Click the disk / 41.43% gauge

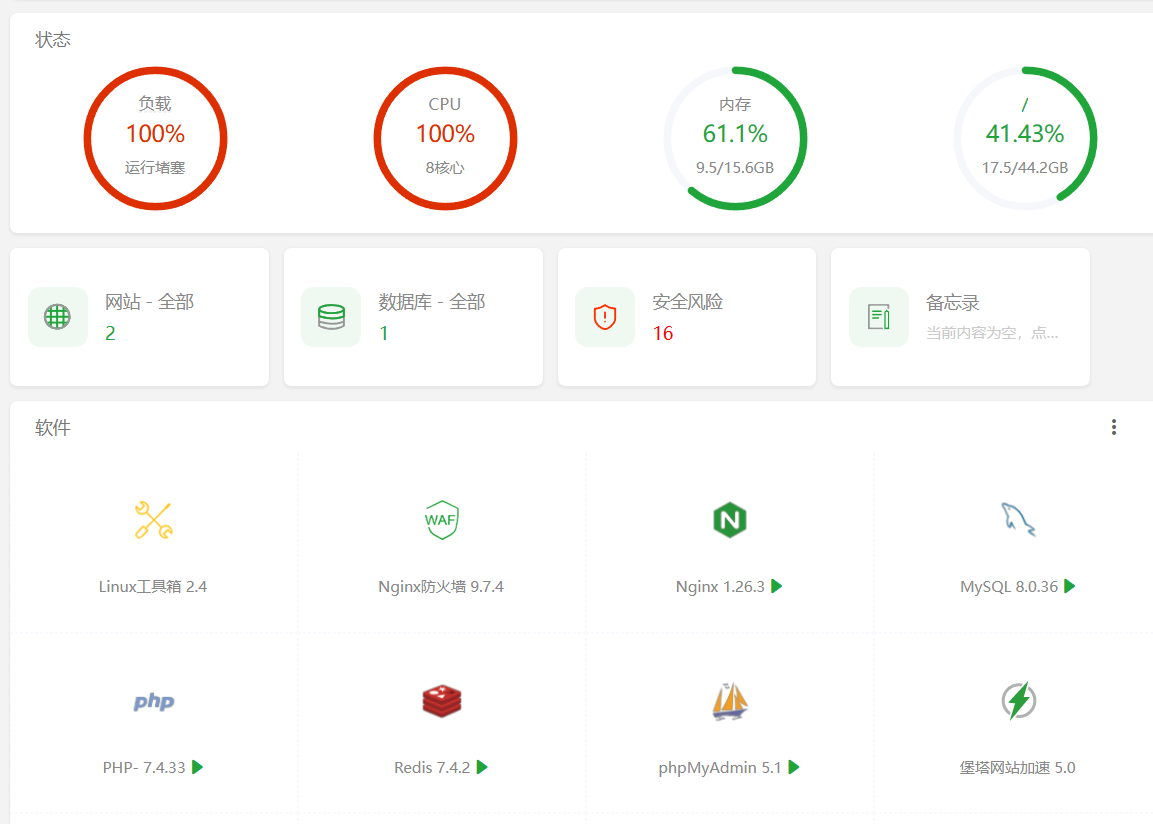coord(1025,138)
